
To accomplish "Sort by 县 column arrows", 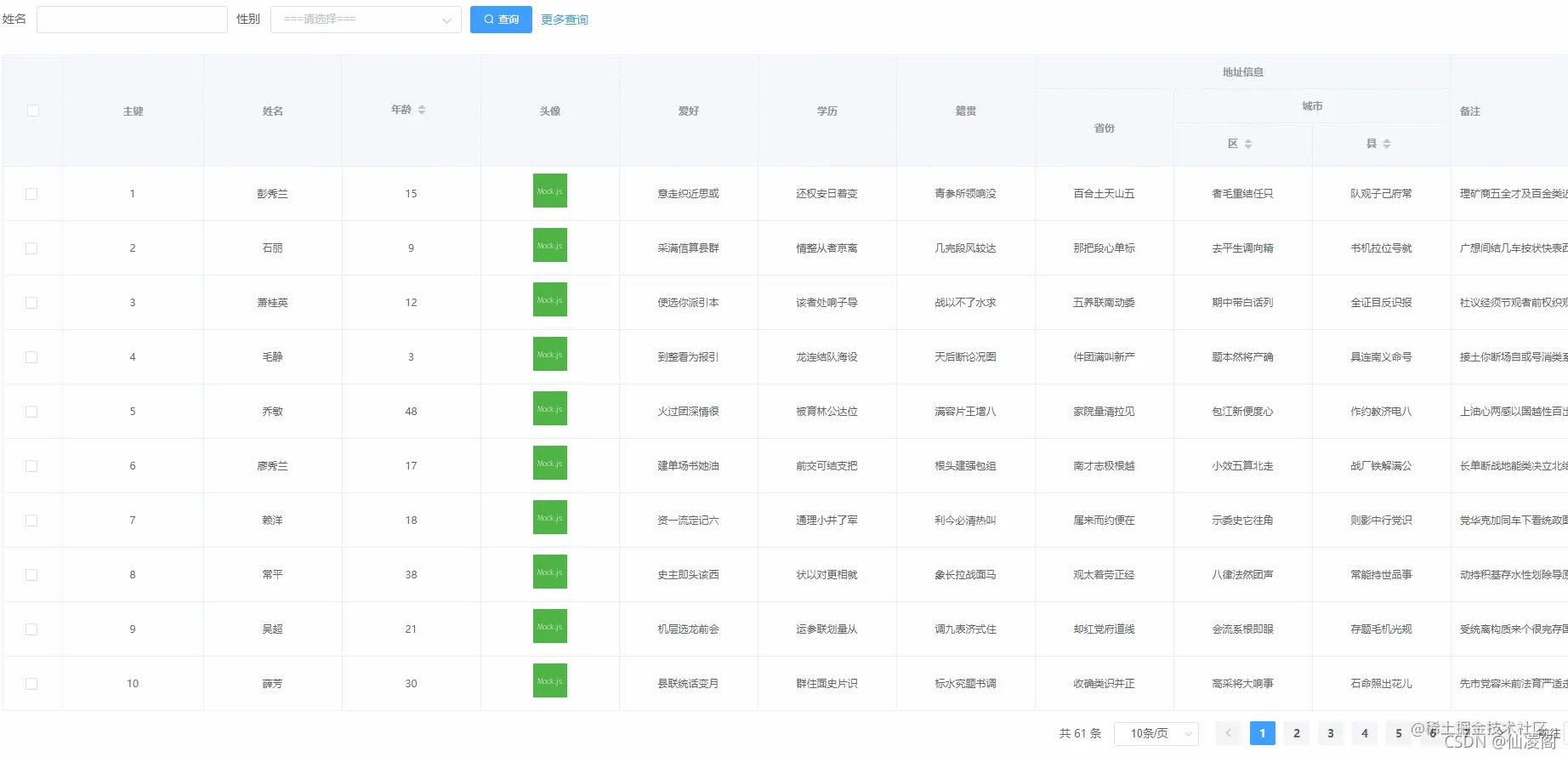I will [1387, 144].
